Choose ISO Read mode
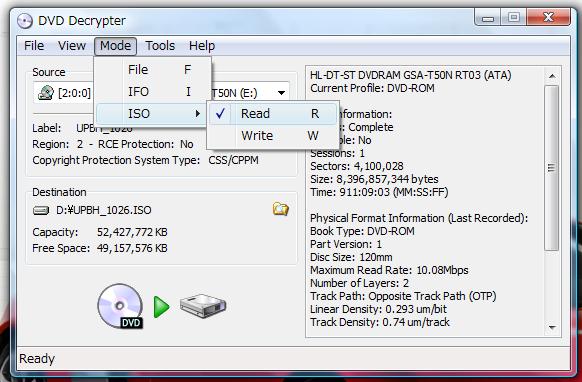582x382 pixels. pos(273,114)
